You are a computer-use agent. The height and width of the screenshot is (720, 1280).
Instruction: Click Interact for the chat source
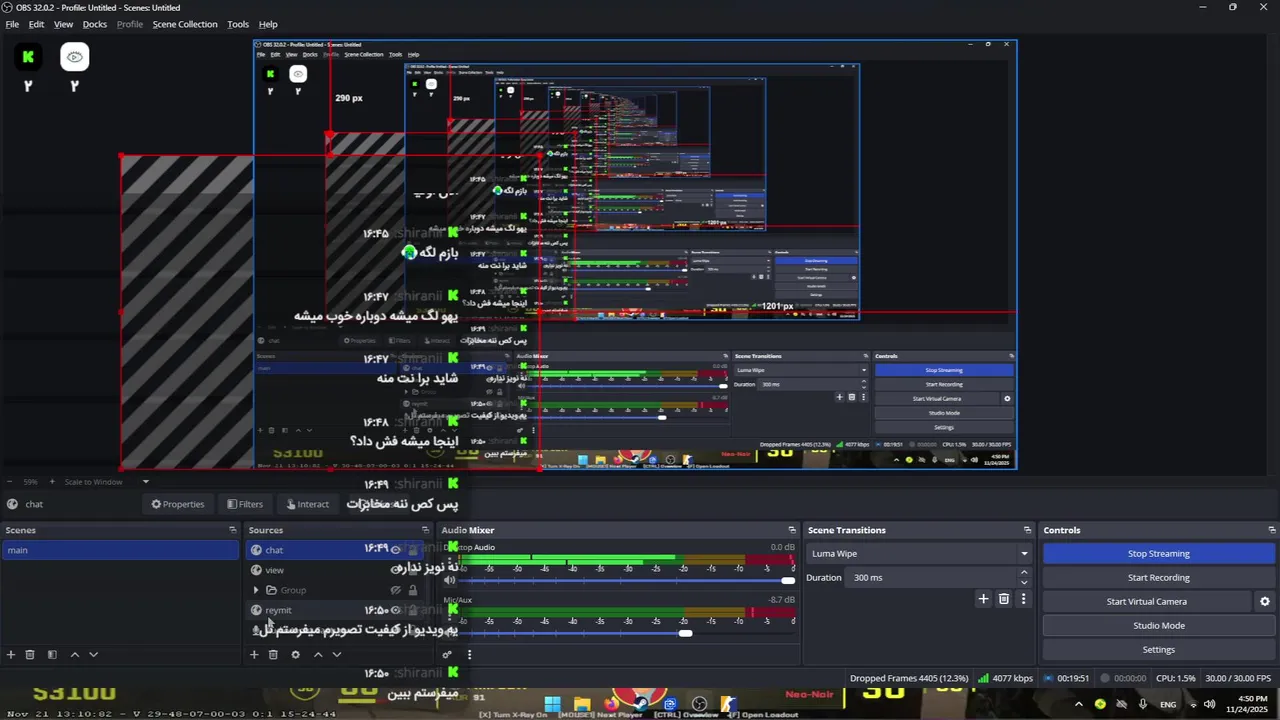pos(307,504)
